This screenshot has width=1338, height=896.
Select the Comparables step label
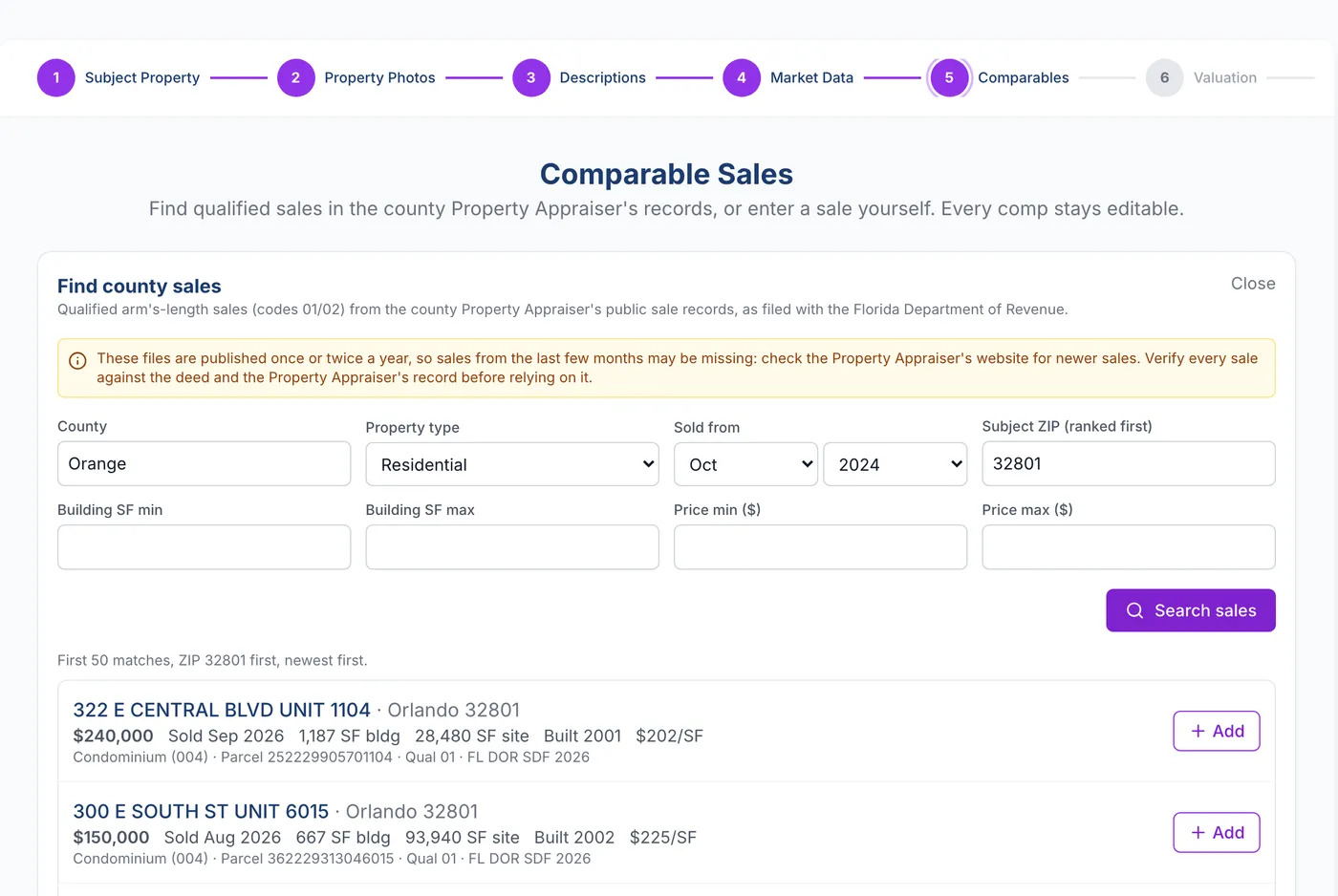[1023, 77]
